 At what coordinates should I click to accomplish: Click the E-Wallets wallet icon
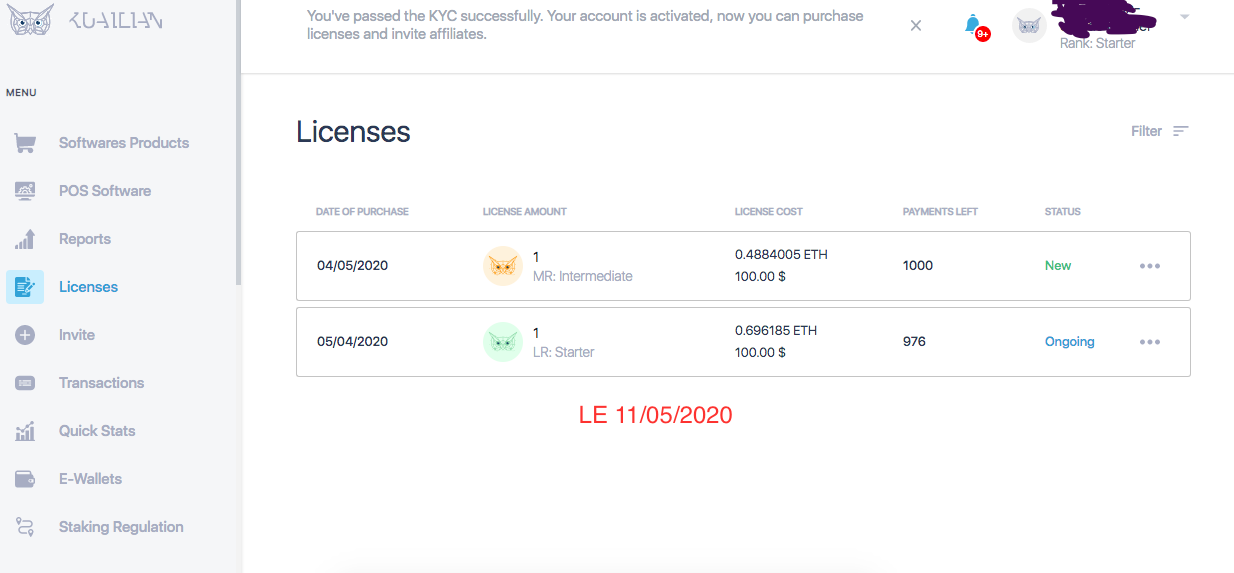click(25, 479)
